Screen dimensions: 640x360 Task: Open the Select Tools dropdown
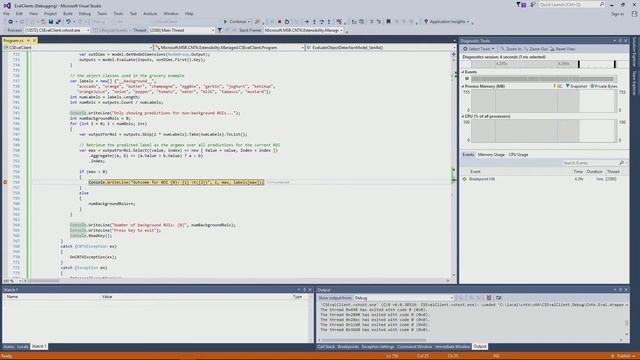[x=478, y=49]
